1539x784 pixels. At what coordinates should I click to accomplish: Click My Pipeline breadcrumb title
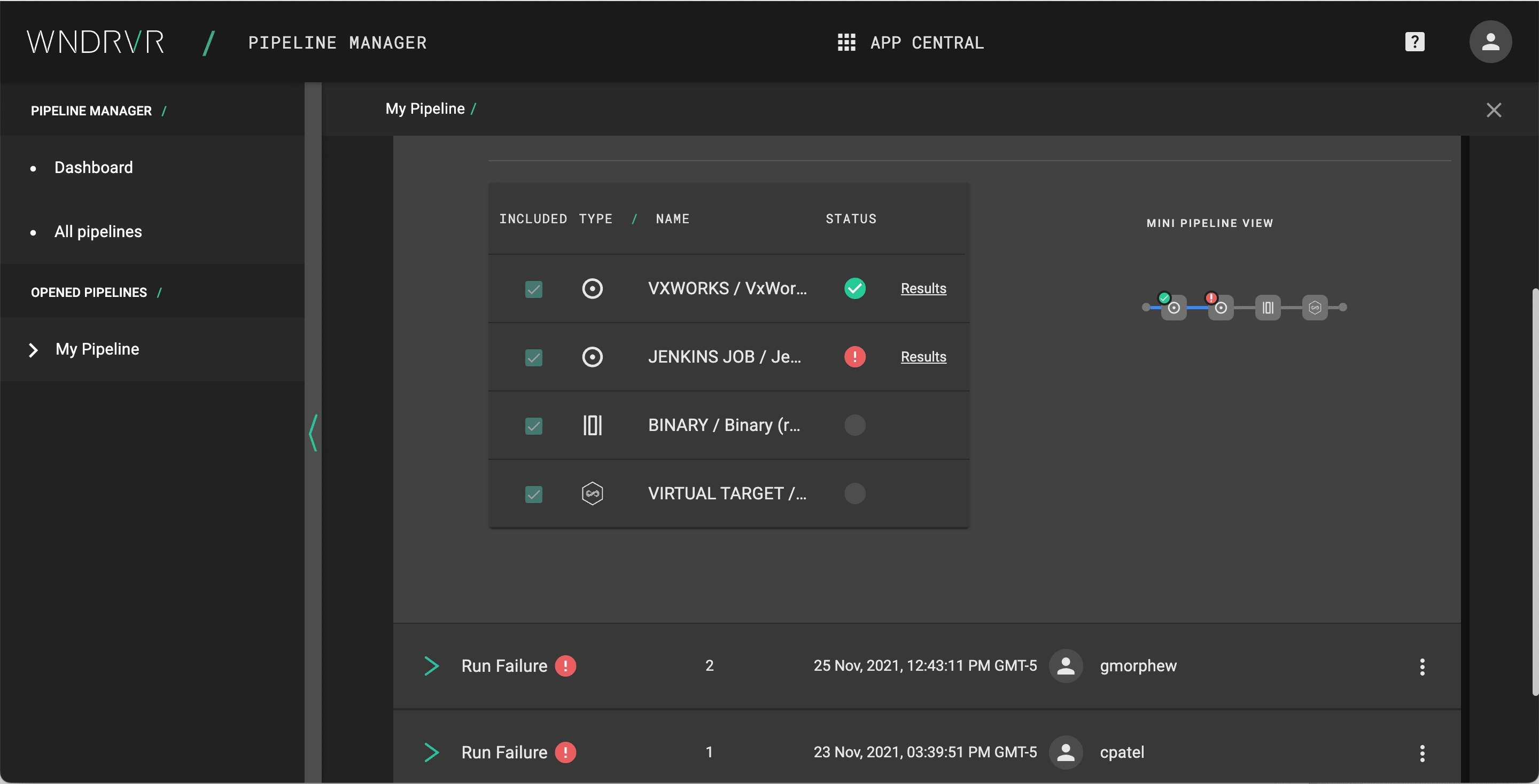point(425,108)
